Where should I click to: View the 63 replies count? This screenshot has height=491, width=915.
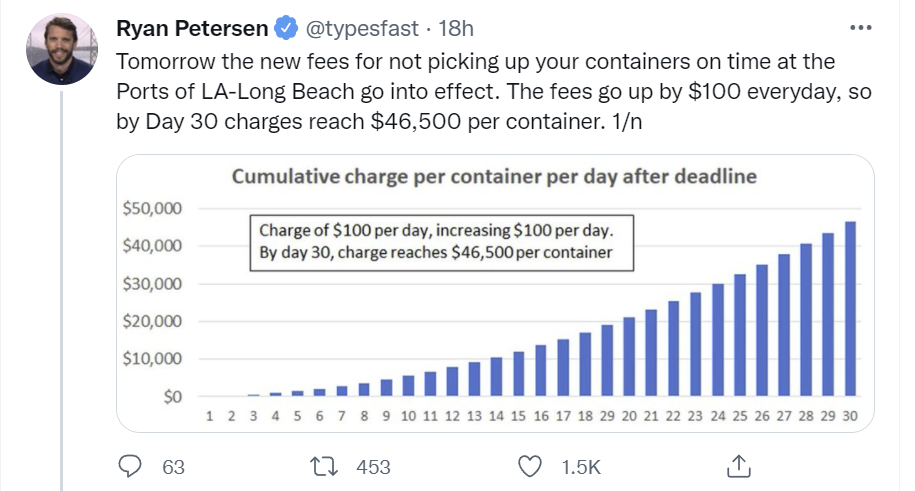tap(173, 467)
